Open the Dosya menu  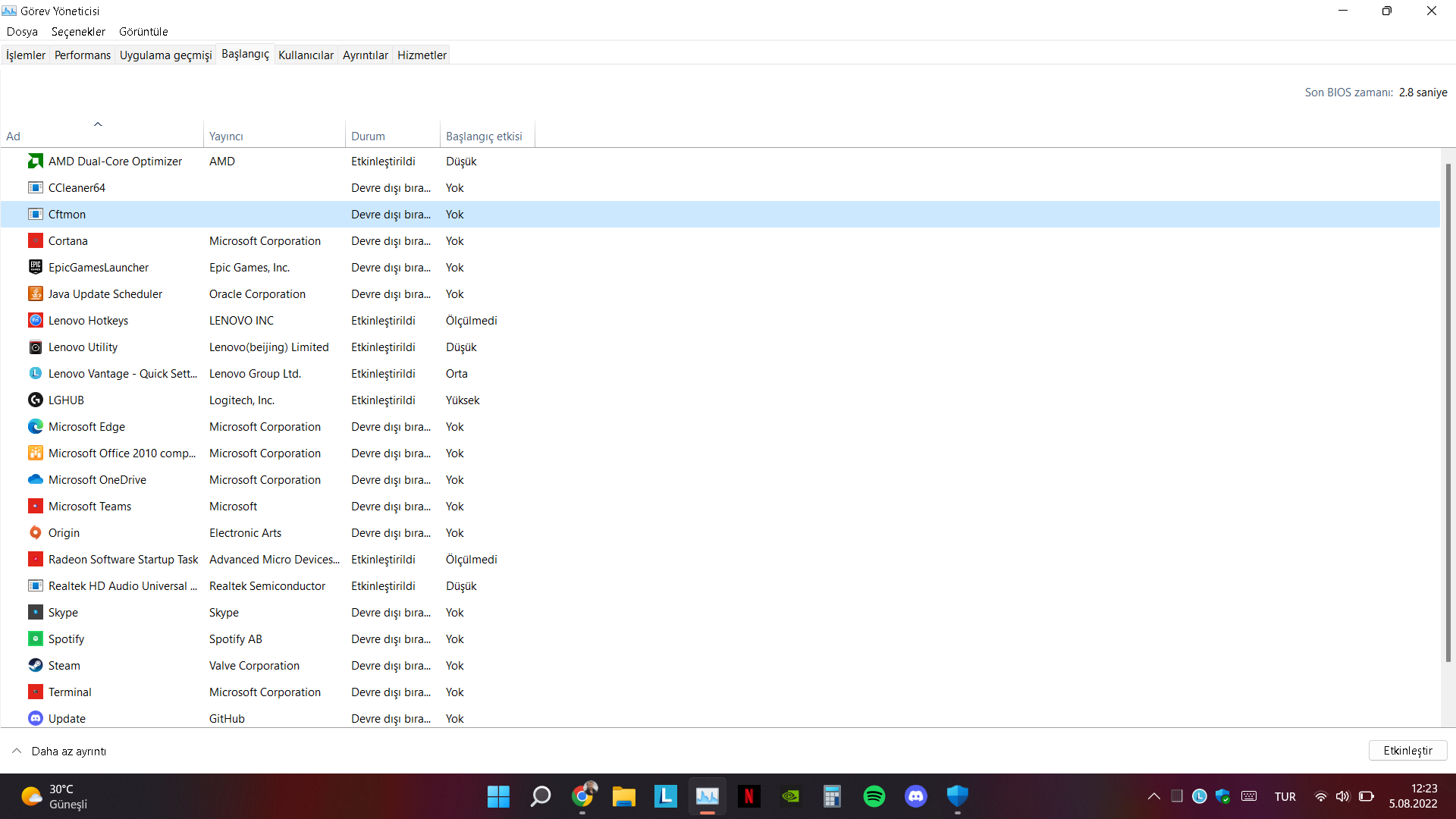coord(22,31)
